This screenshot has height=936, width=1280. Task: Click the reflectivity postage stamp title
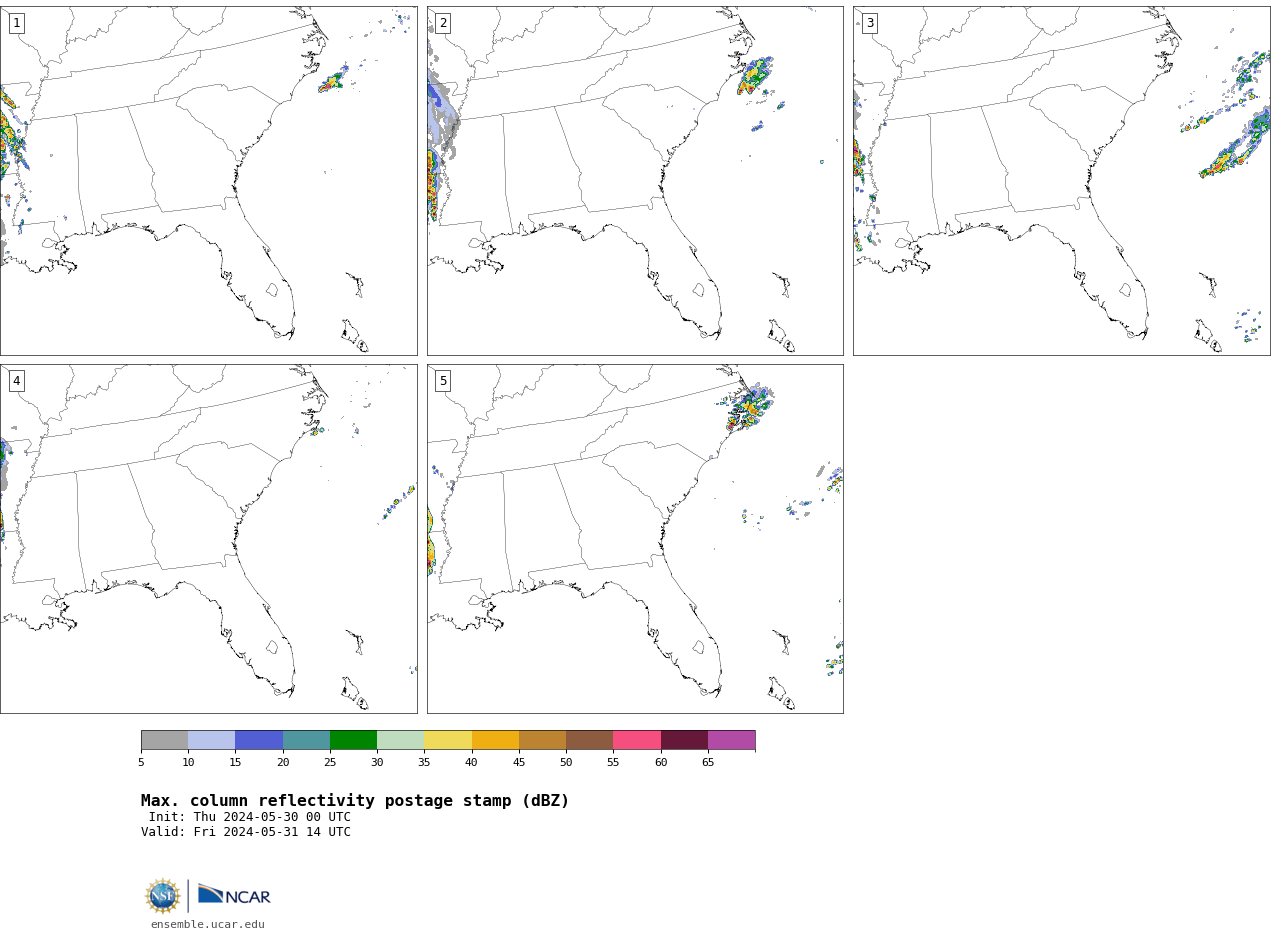pos(355,801)
